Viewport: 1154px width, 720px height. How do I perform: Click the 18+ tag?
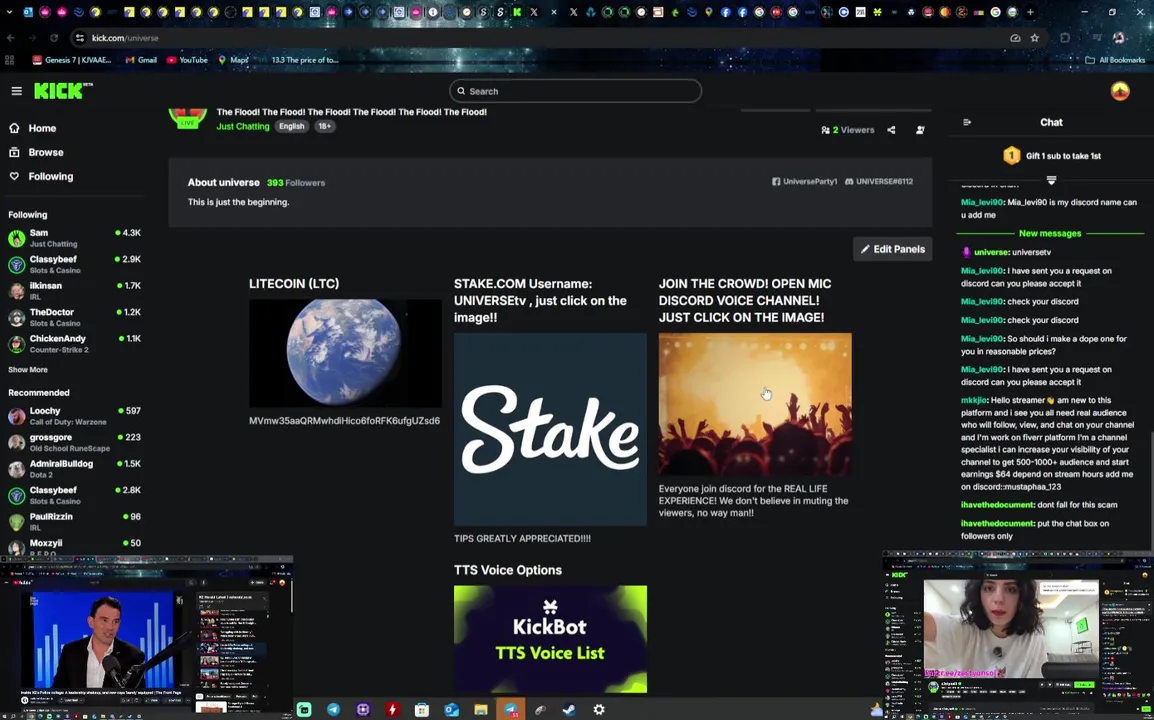tap(325, 127)
